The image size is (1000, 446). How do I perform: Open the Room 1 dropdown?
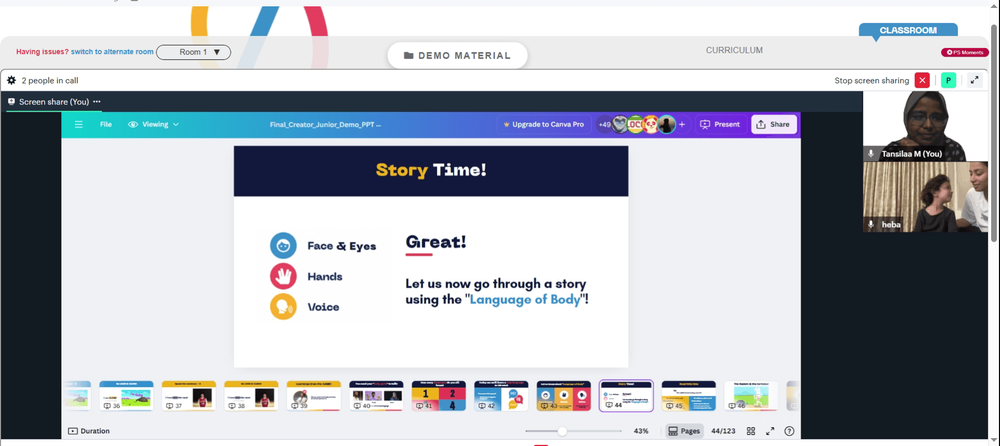tap(193, 52)
